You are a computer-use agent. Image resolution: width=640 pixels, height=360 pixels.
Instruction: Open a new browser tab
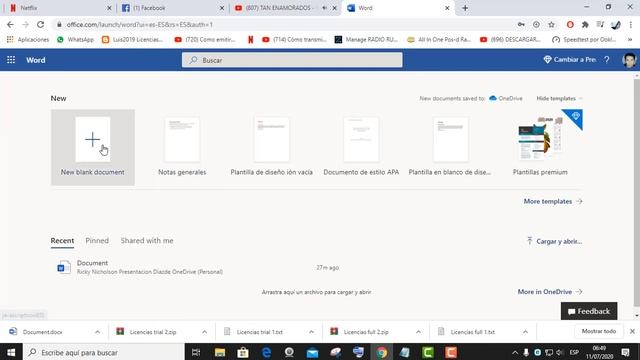click(x=465, y=8)
